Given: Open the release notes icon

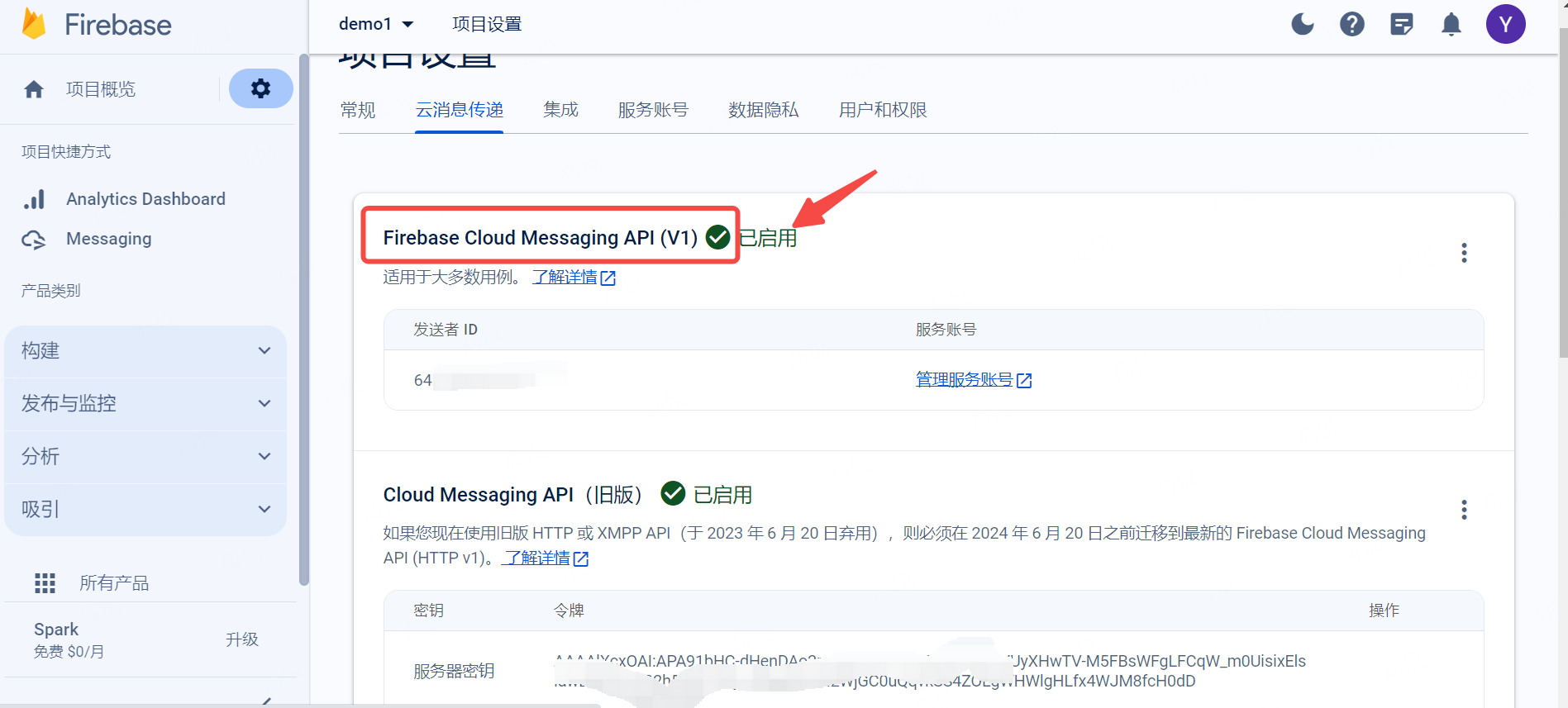Looking at the screenshot, I should point(1402,24).
